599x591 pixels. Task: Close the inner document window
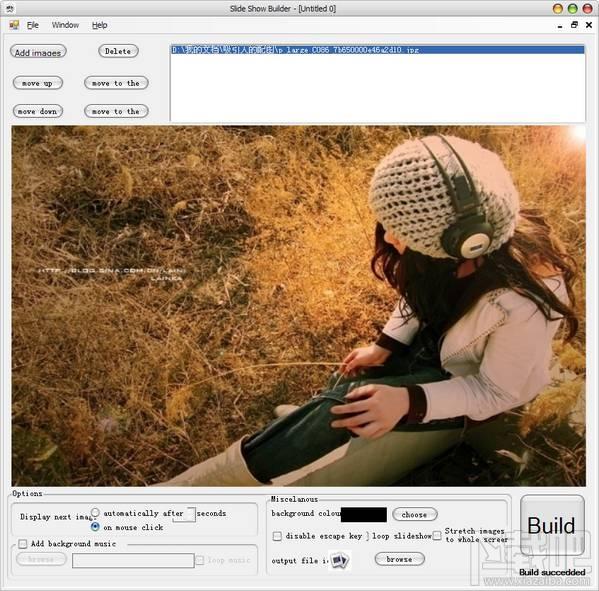coord(589,25)
